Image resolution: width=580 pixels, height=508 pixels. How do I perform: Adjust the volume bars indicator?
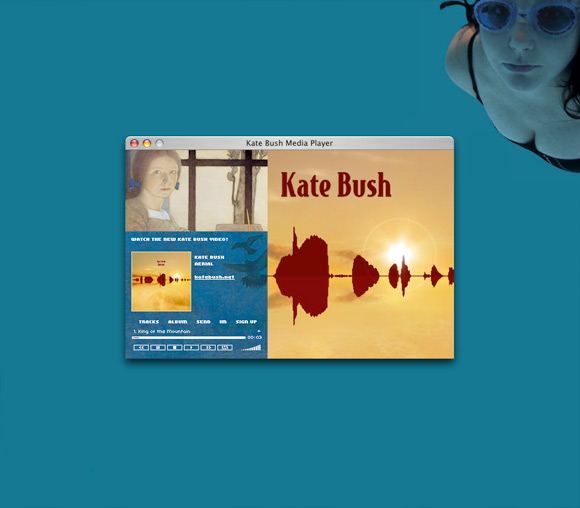(251, 347)
